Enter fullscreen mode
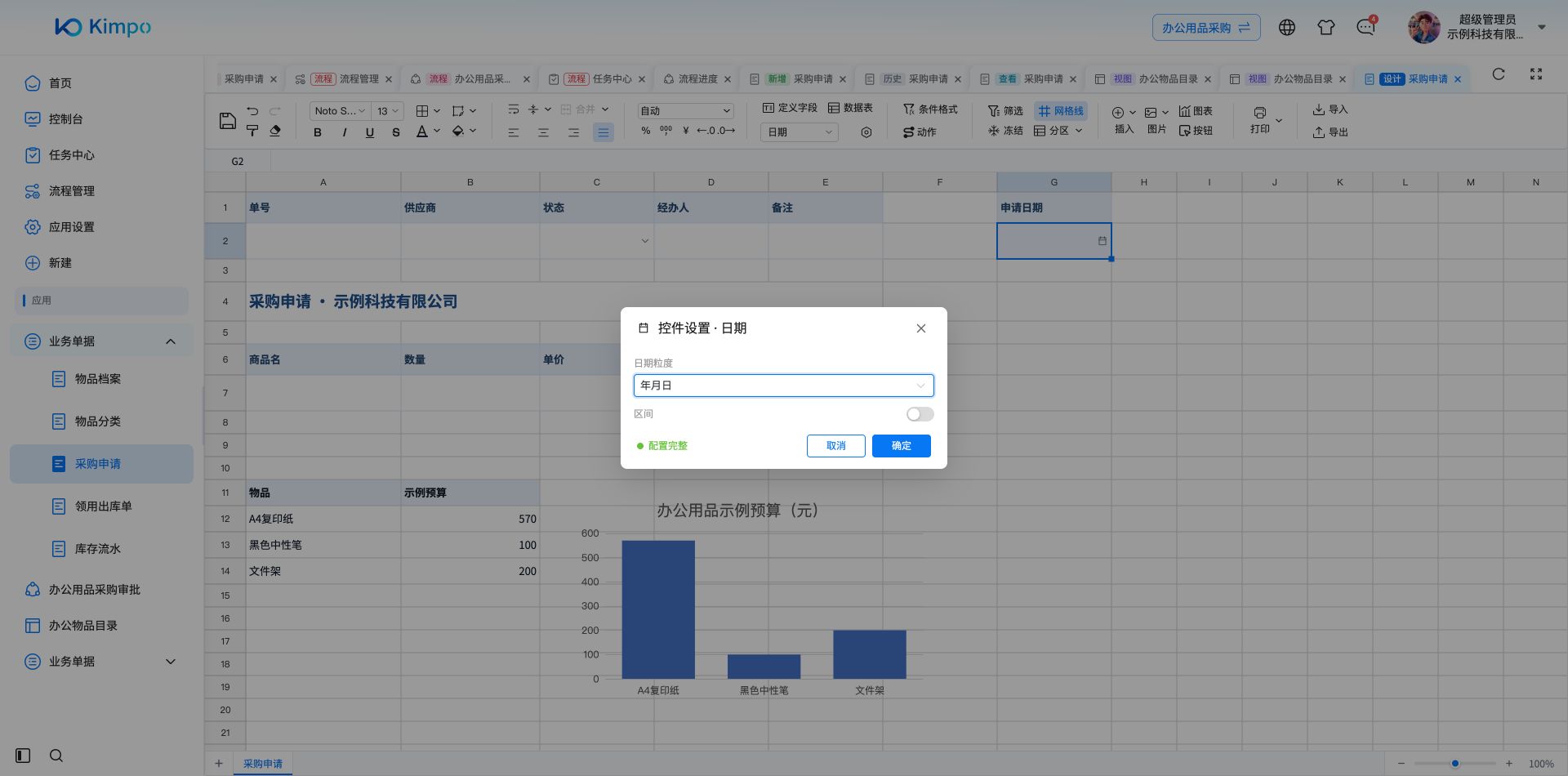1568x776 pixels. 1536,74
